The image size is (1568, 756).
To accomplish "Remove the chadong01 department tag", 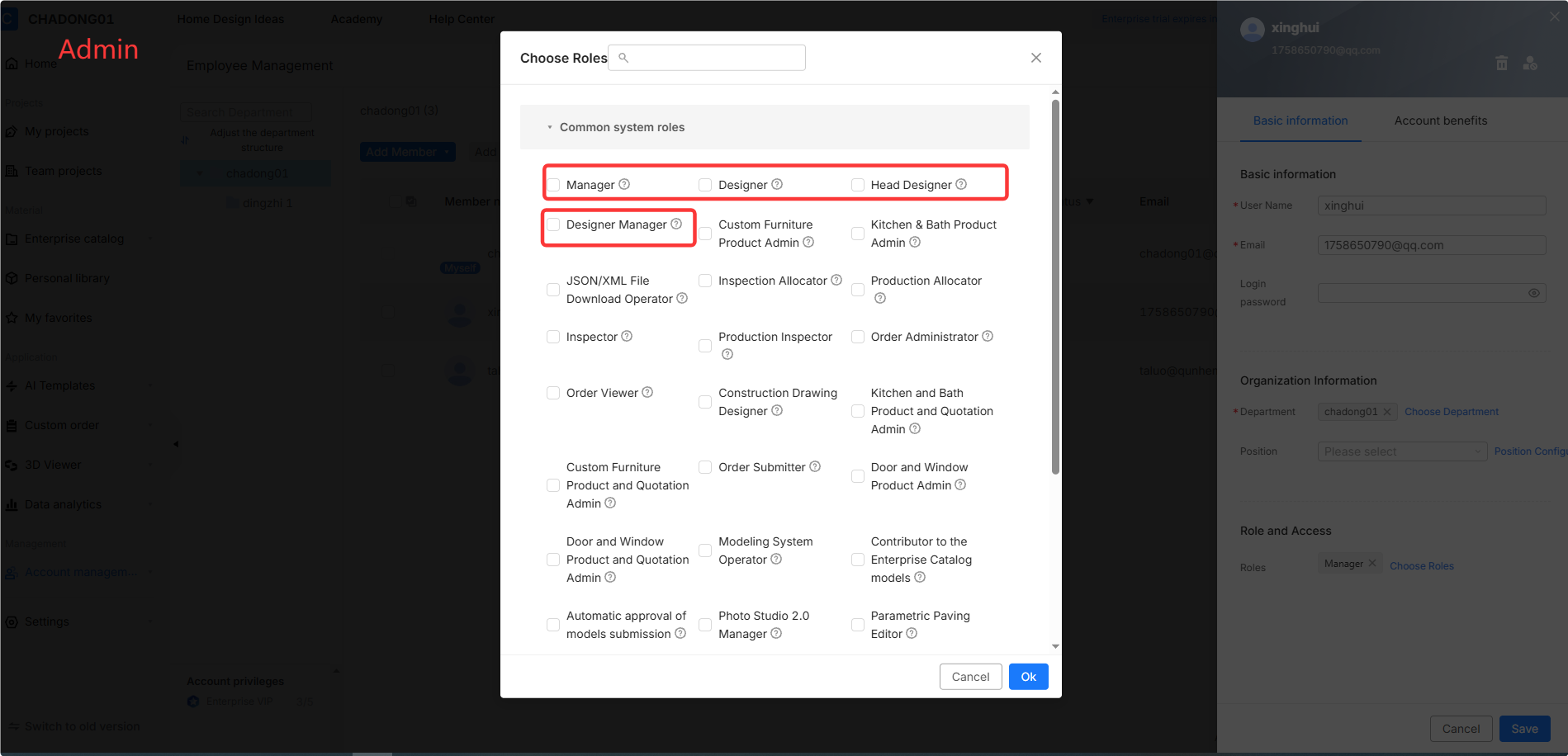I will coord(1387,412).
